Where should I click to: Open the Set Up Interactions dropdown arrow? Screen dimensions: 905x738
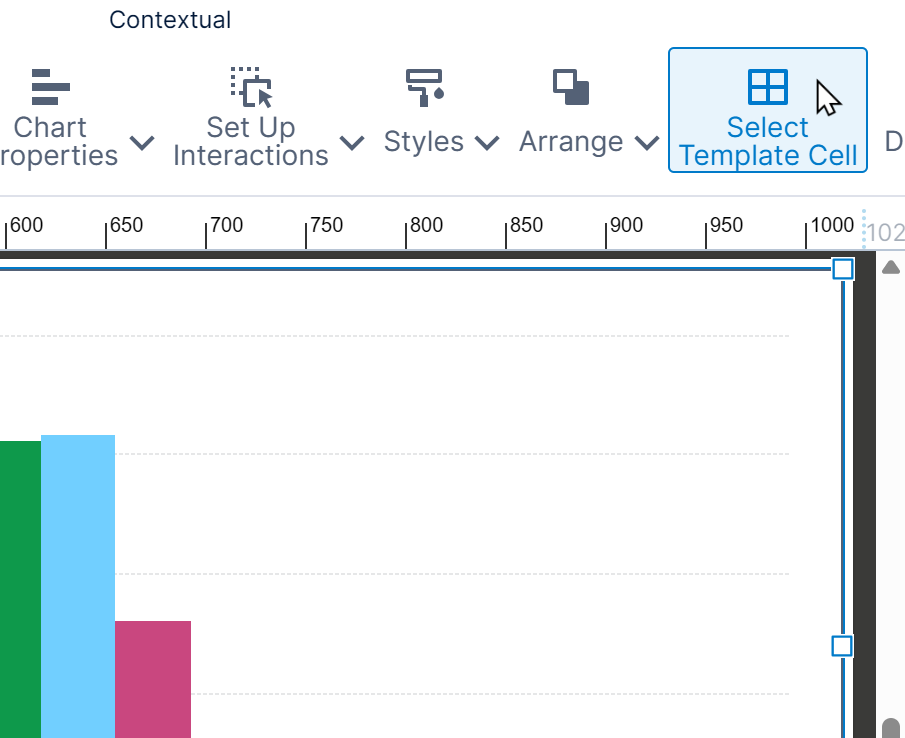click(x=352, y=143)
